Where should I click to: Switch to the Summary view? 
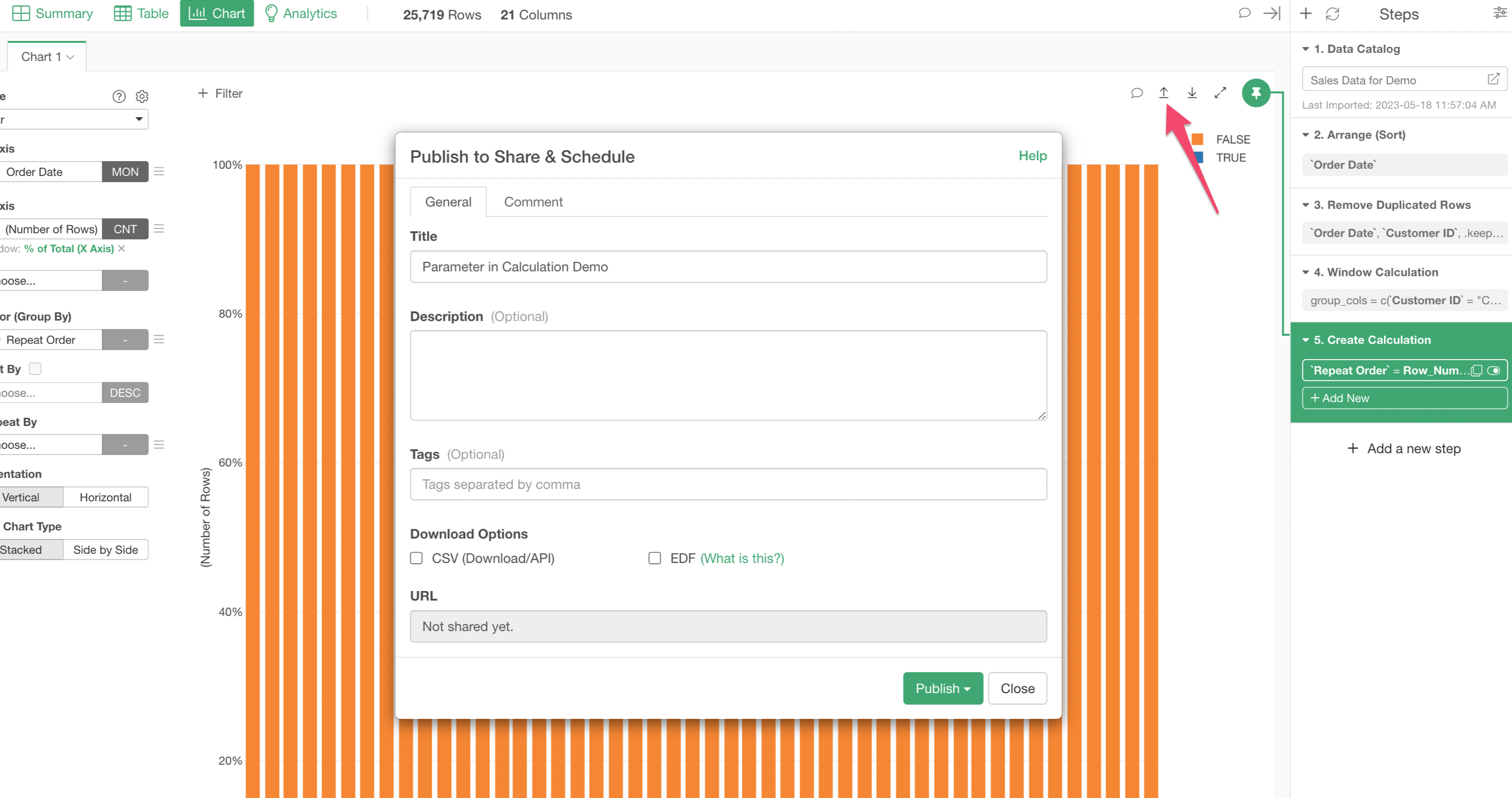[x=53, y=13]
